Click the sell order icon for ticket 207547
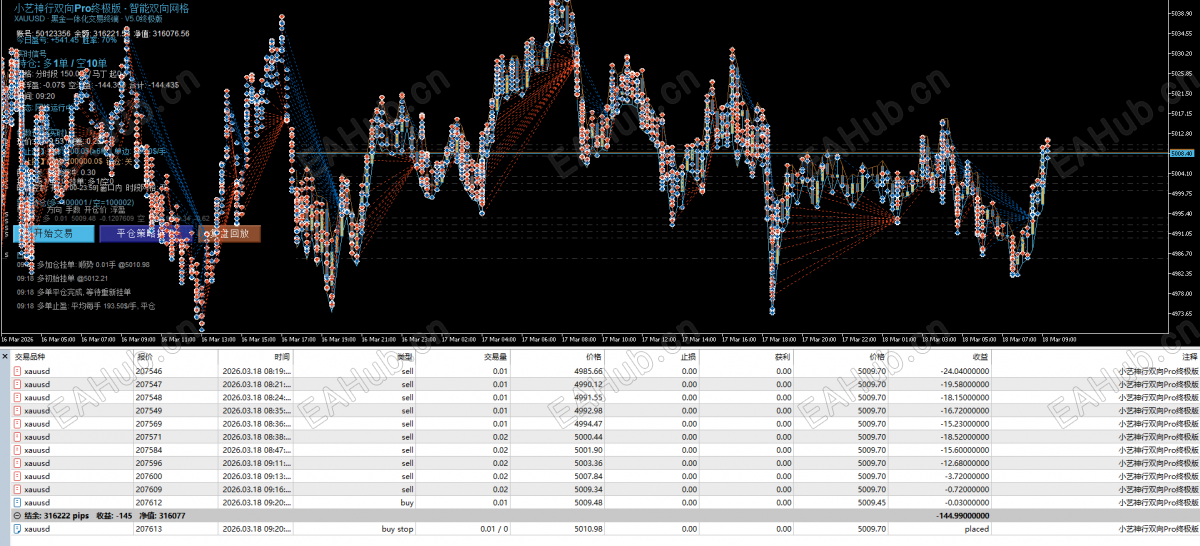The height and width of the screenshot is (546, 1200). click(17, 384)
